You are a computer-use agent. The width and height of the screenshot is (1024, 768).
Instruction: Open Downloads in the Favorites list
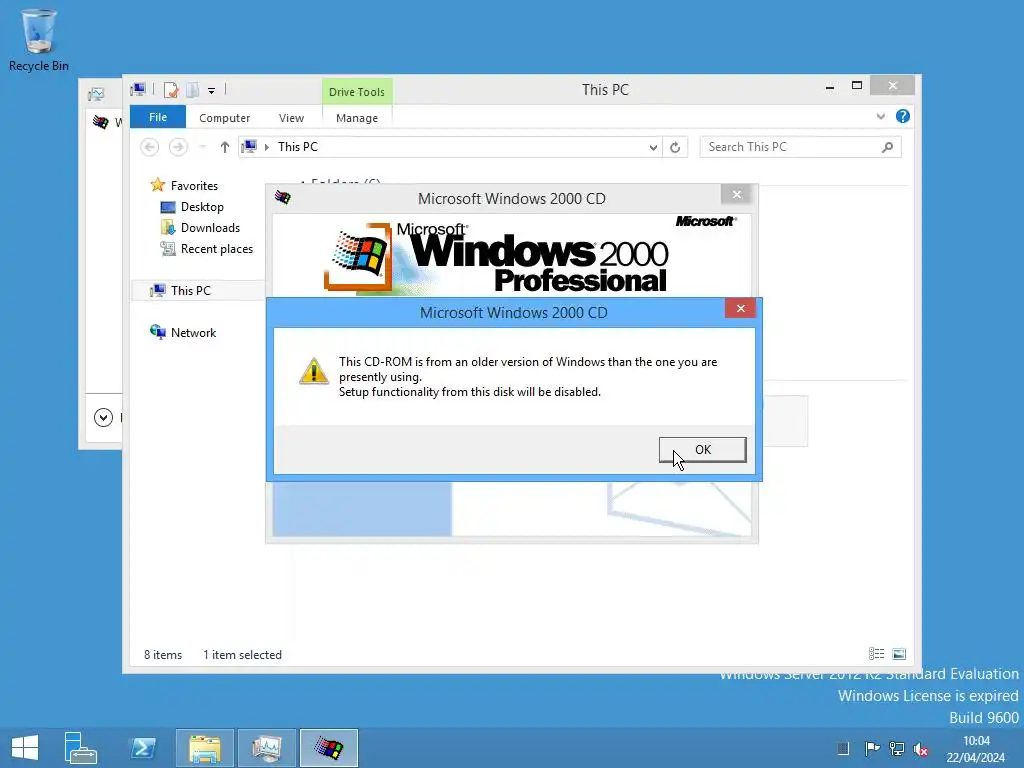(210, 228)
